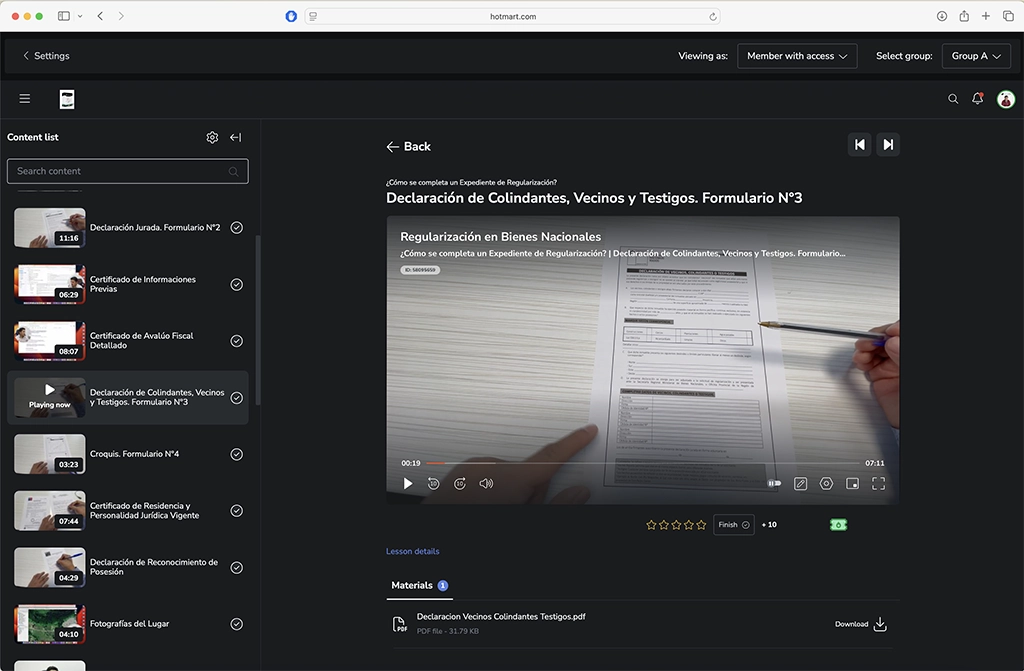Open Certificado de Informaciones Previas thumbnail
This screenshot has width=1024, height=671.
[50, 284]
